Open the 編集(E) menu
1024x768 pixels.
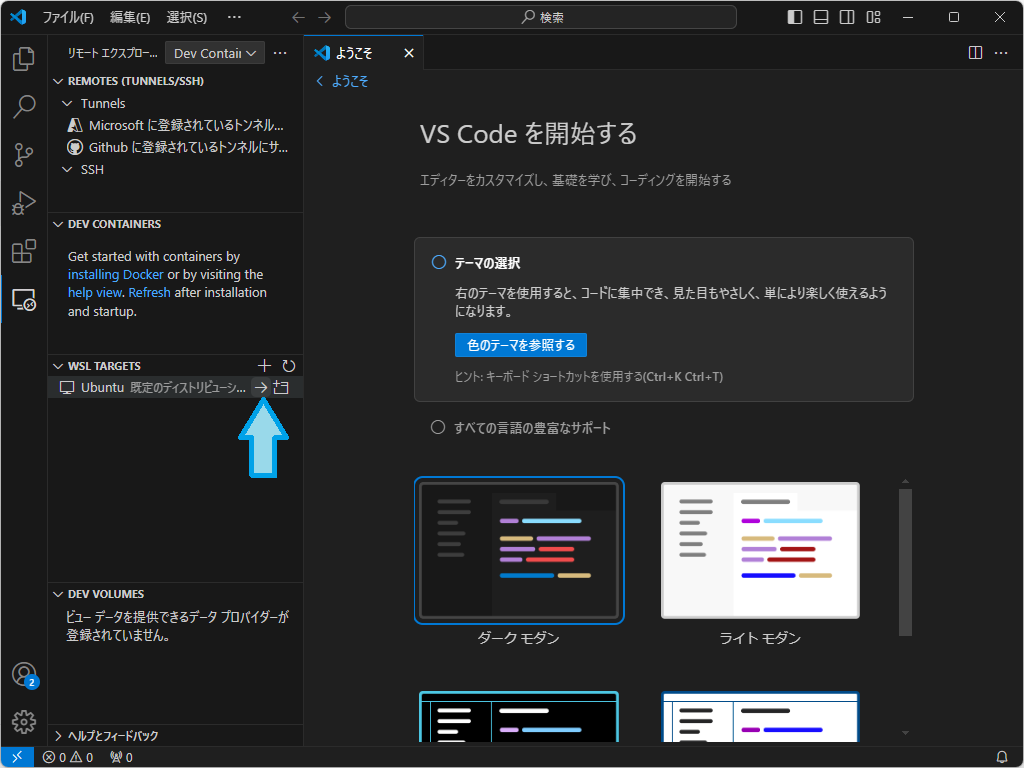pyautogui.click(x=130, y=18)
